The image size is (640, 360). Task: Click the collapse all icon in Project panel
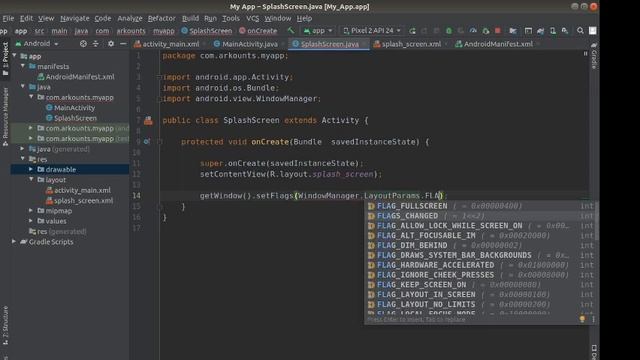click(96, 44)
